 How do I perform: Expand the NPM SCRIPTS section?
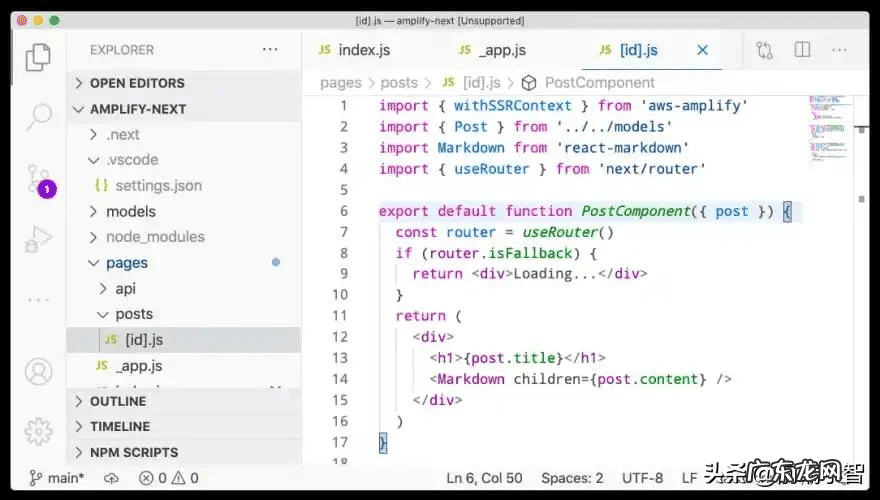coord(134,452)
